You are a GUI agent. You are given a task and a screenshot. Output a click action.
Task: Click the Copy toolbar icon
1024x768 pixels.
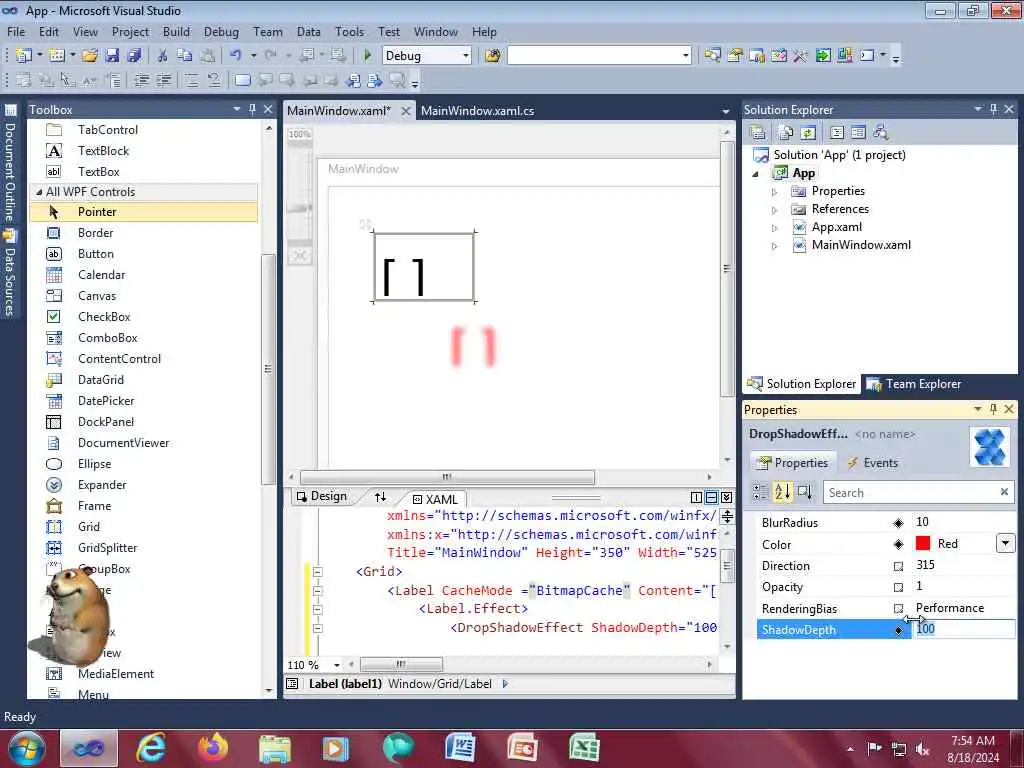pyautogui.click(x=185, y=56)
